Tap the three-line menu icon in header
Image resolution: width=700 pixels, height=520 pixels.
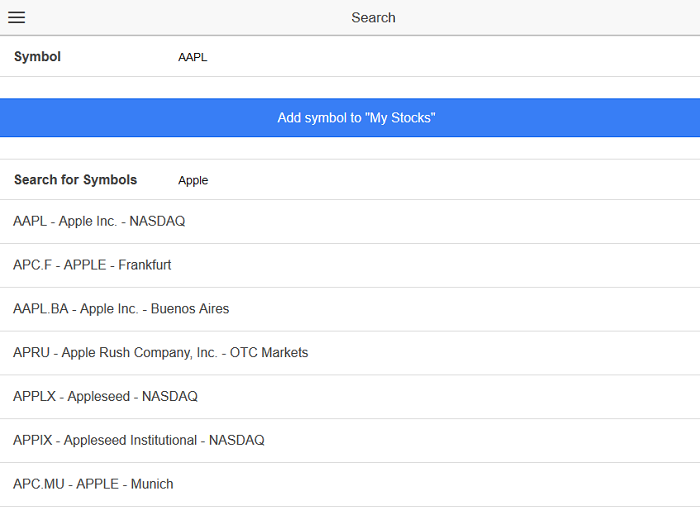[x=16, y=17]
